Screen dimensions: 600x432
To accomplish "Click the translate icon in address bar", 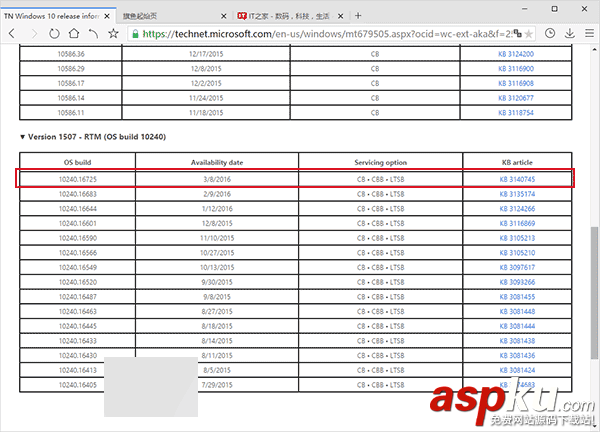I will 517,34.
